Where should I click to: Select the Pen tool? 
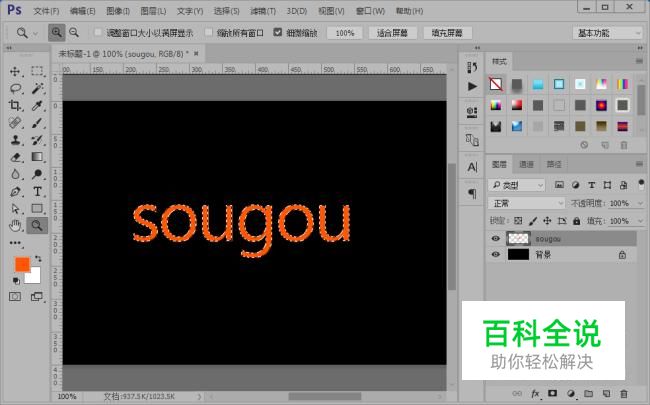coord(15,192)
